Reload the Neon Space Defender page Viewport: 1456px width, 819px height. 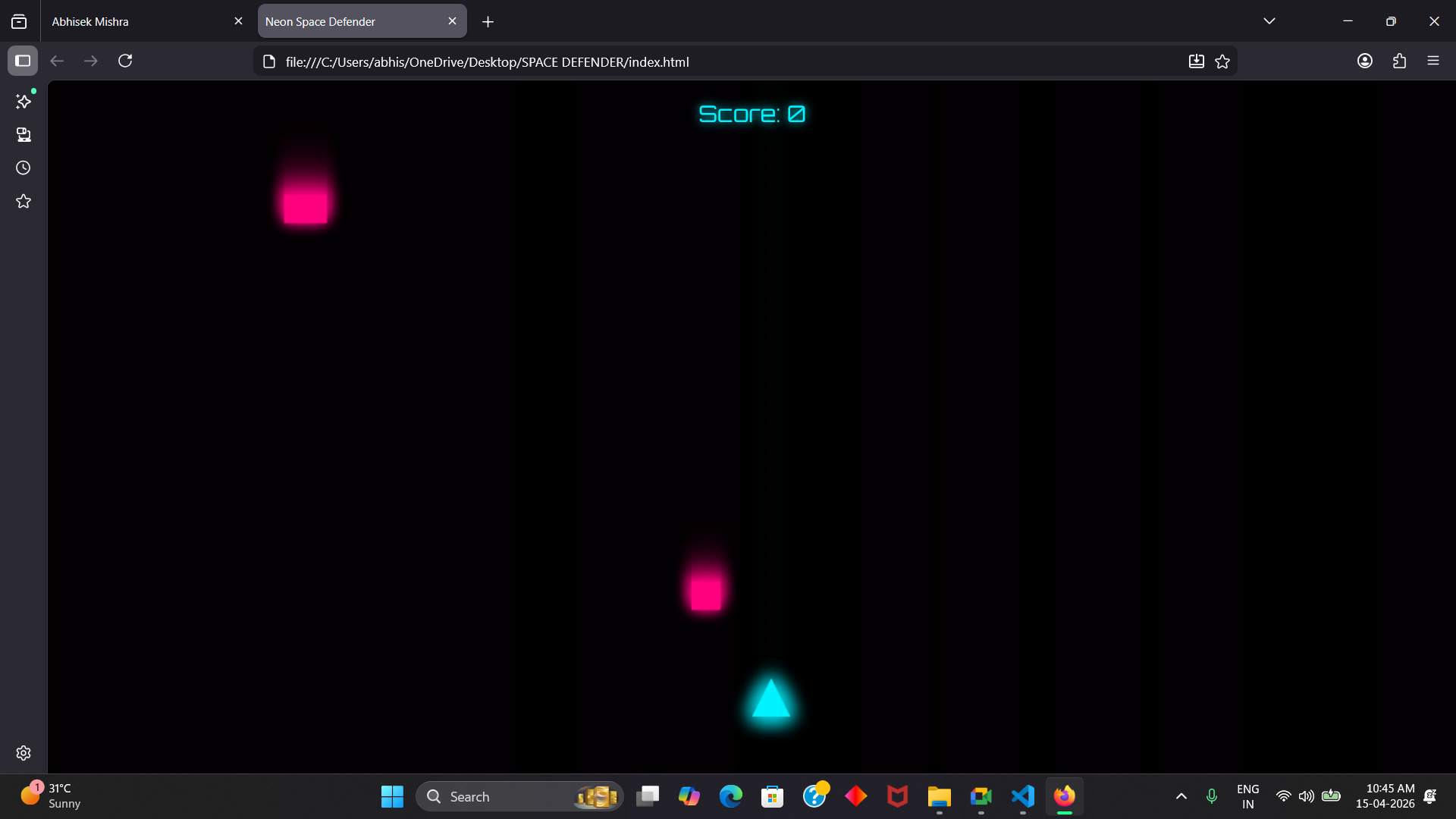(x=125, y=61)
